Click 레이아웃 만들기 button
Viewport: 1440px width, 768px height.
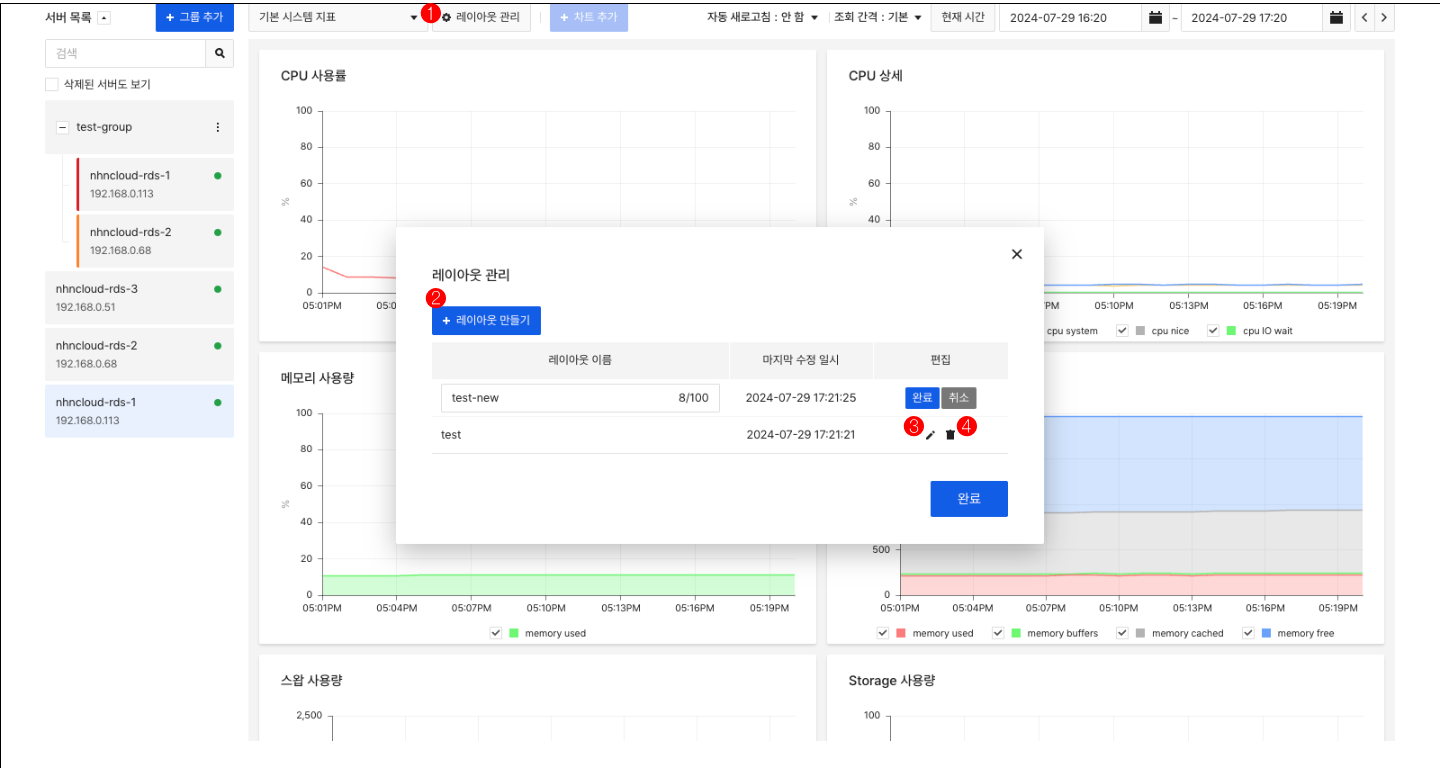pos(486,320)
